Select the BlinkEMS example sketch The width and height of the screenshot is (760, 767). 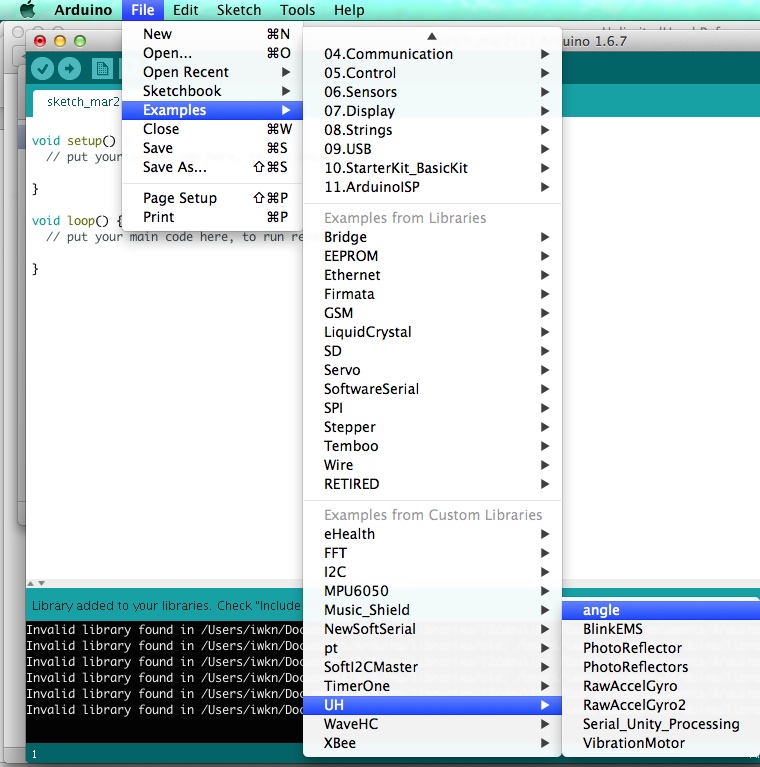(x=661, y=630)
